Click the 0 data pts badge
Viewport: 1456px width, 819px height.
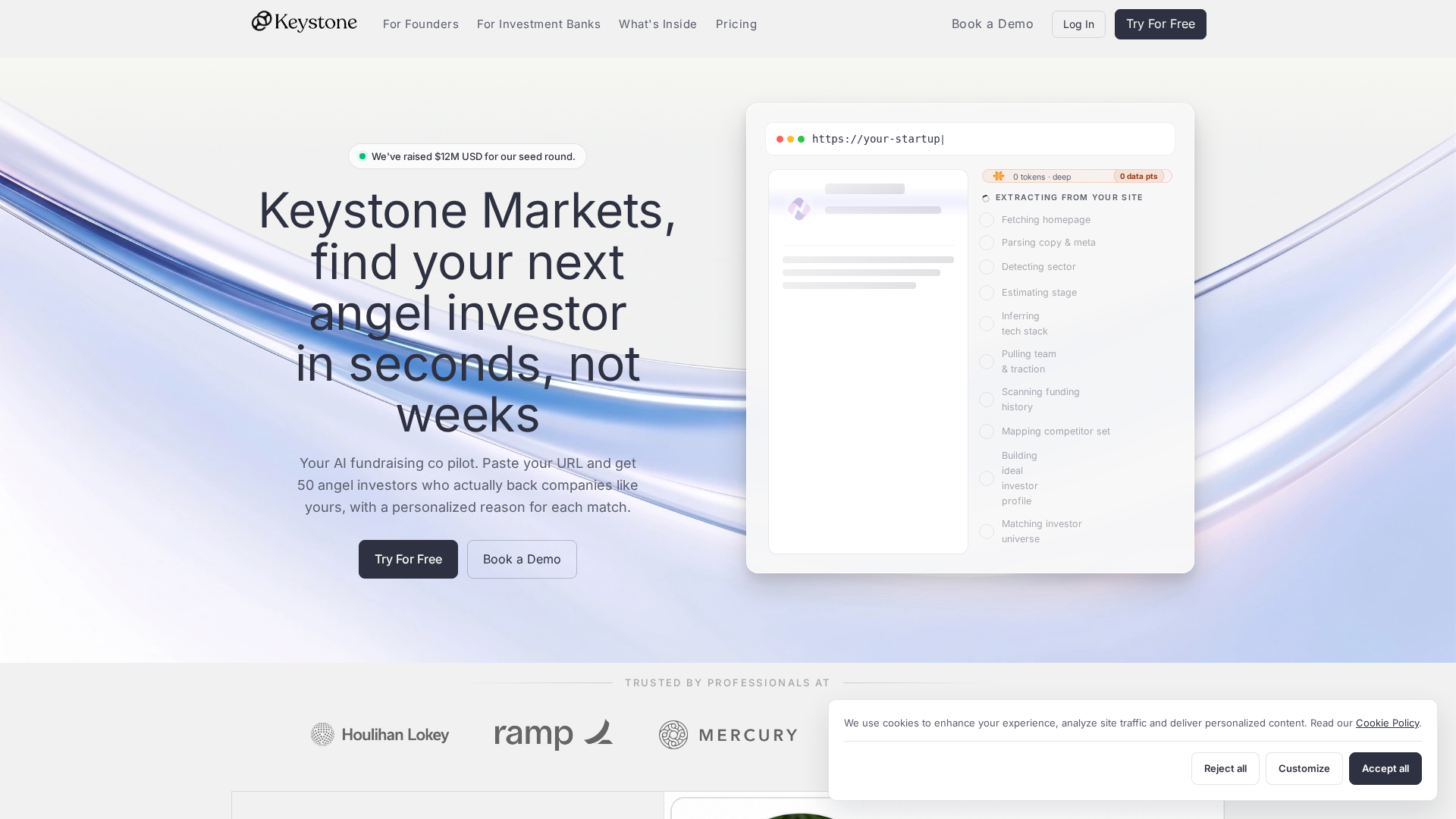click(1139, 176)
